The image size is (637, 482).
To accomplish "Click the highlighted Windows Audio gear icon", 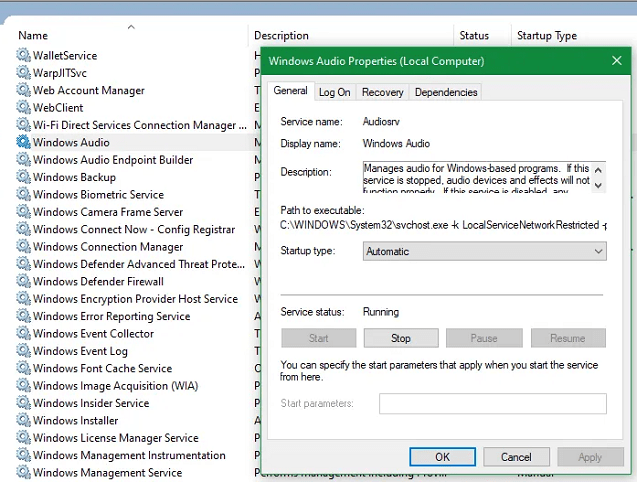I will point(23,142).
